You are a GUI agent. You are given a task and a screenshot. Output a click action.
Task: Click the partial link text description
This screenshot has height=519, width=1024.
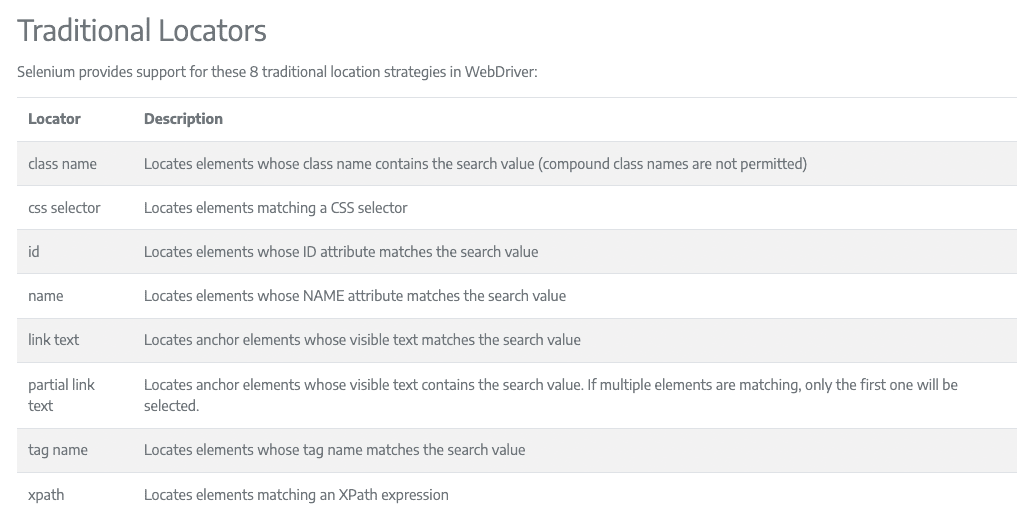pos(551,395)
